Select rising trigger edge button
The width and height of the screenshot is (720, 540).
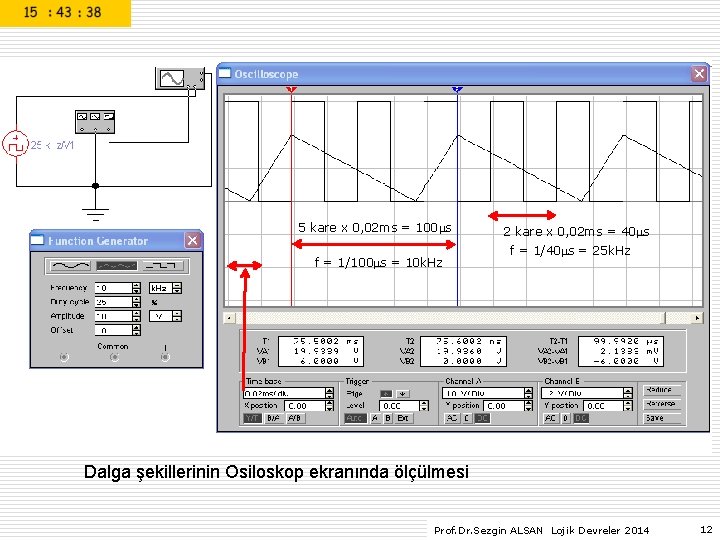(387, 394)
